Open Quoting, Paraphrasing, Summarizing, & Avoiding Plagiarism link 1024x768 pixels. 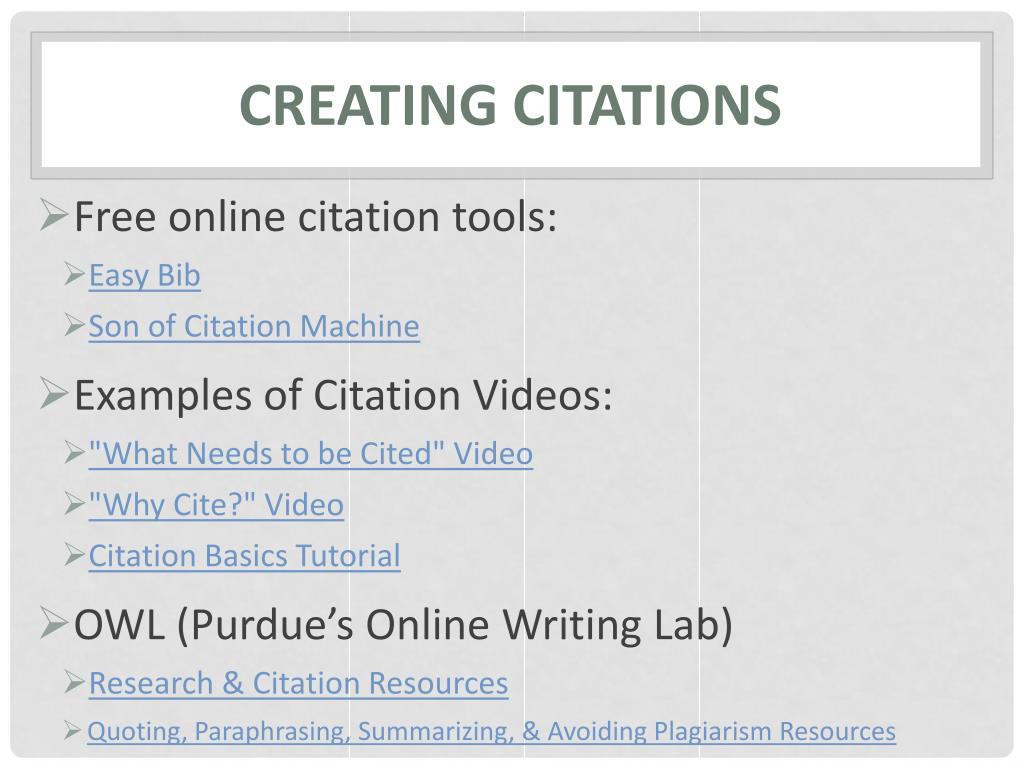(x=492, y=731)
